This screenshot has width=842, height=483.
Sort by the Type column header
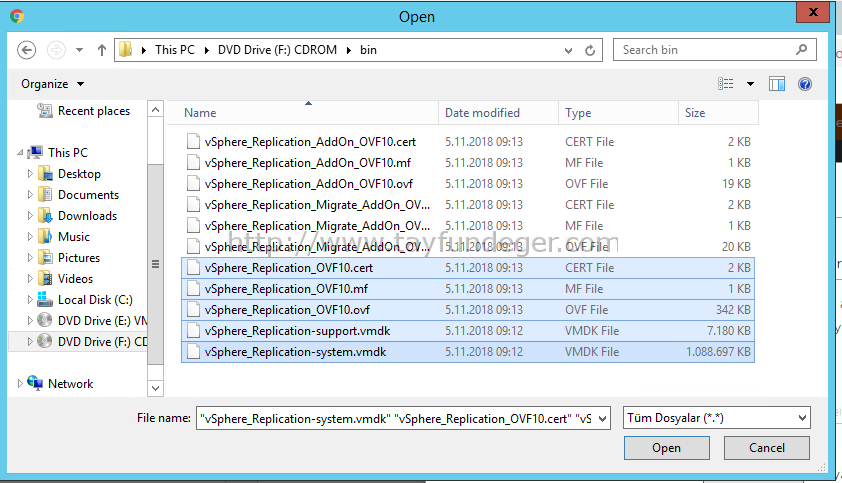619,113
